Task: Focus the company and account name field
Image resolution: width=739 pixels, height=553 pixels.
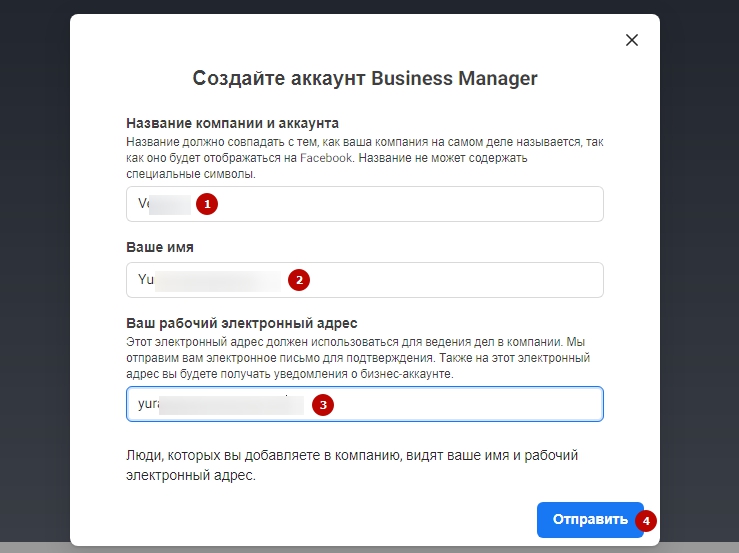Action: (x=400, y=204)
